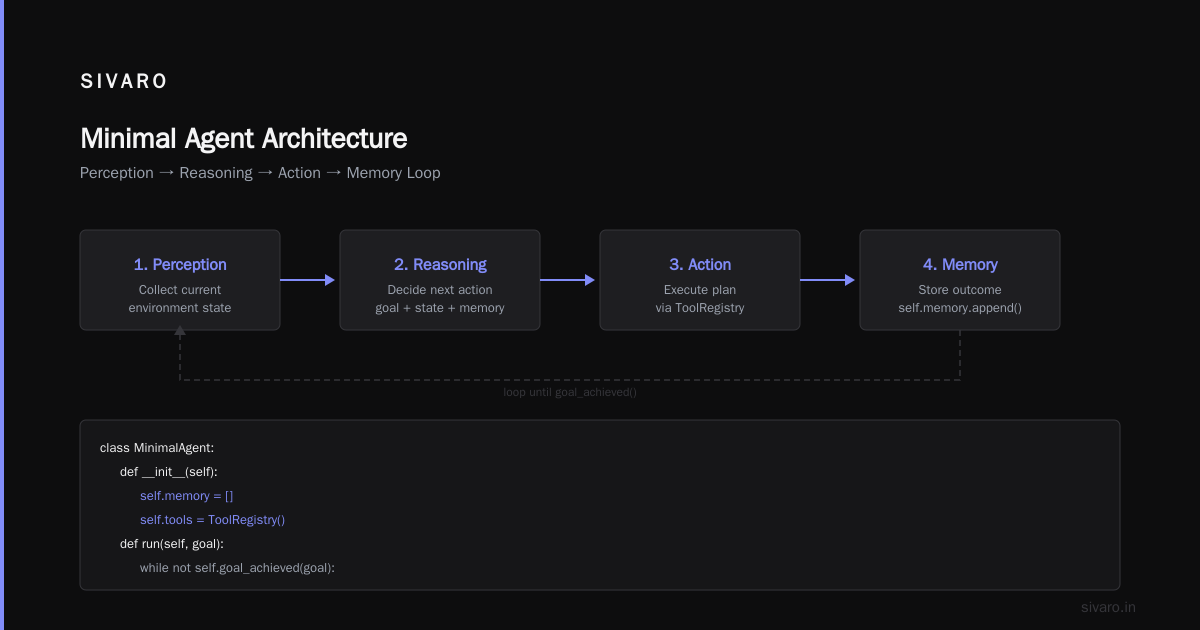Click 'Store outcome' text
Image resolution: width=1200 pixels, height=630 pixels.
tap(960, 290)
